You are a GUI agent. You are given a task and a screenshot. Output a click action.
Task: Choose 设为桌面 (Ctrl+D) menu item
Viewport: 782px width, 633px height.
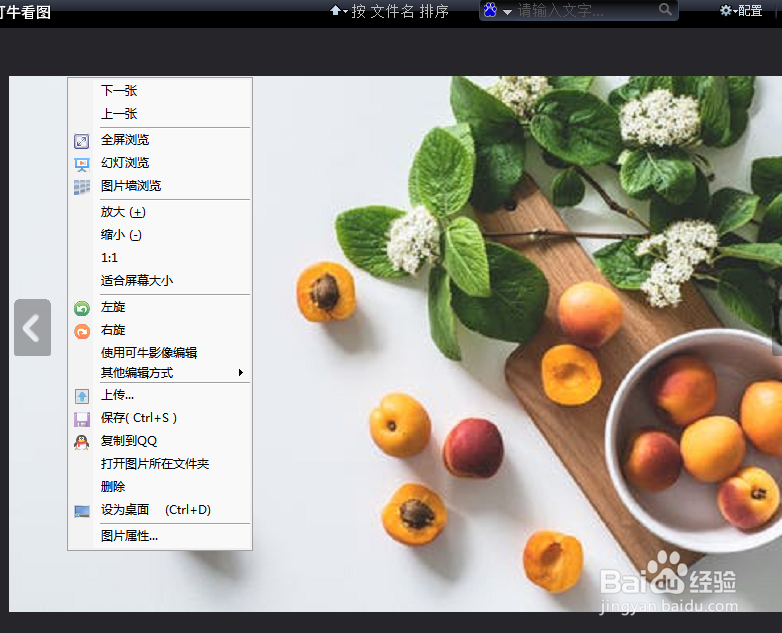click(160, 510)
